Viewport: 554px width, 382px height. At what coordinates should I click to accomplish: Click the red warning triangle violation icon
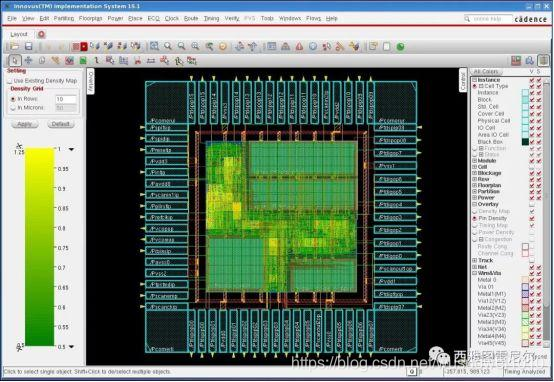tap(299, 46)
